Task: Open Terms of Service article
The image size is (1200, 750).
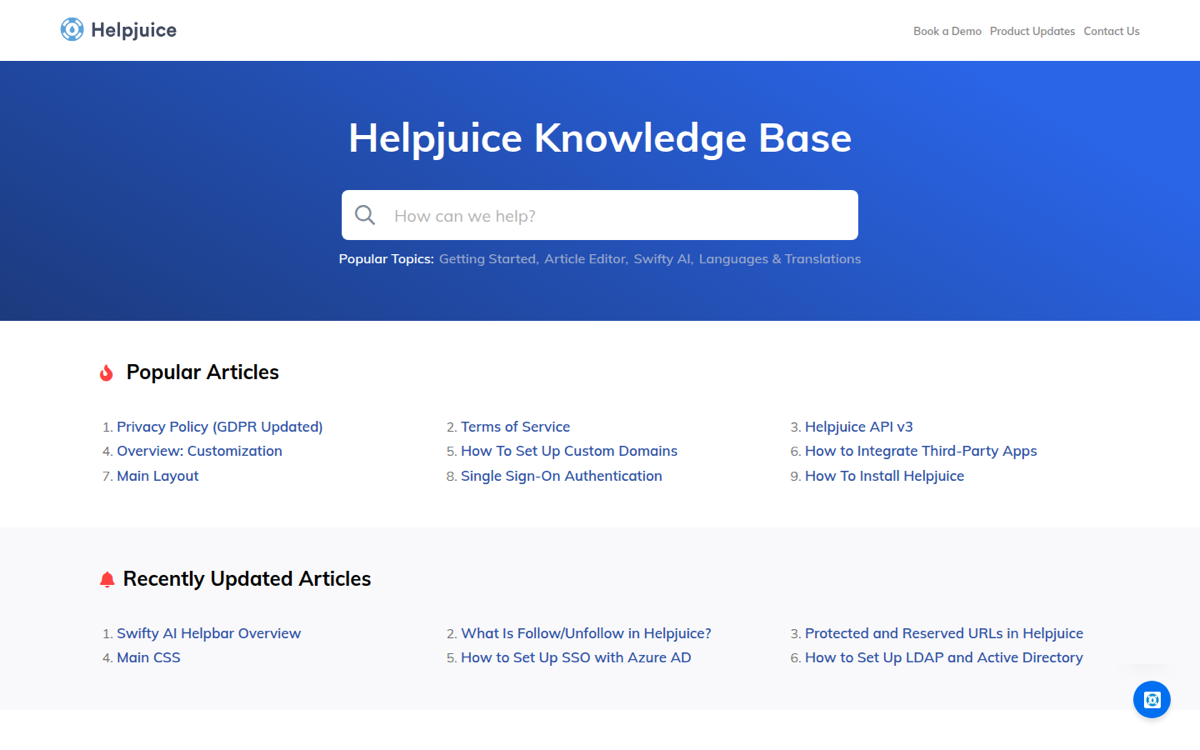Action: (x=515, y=427)
